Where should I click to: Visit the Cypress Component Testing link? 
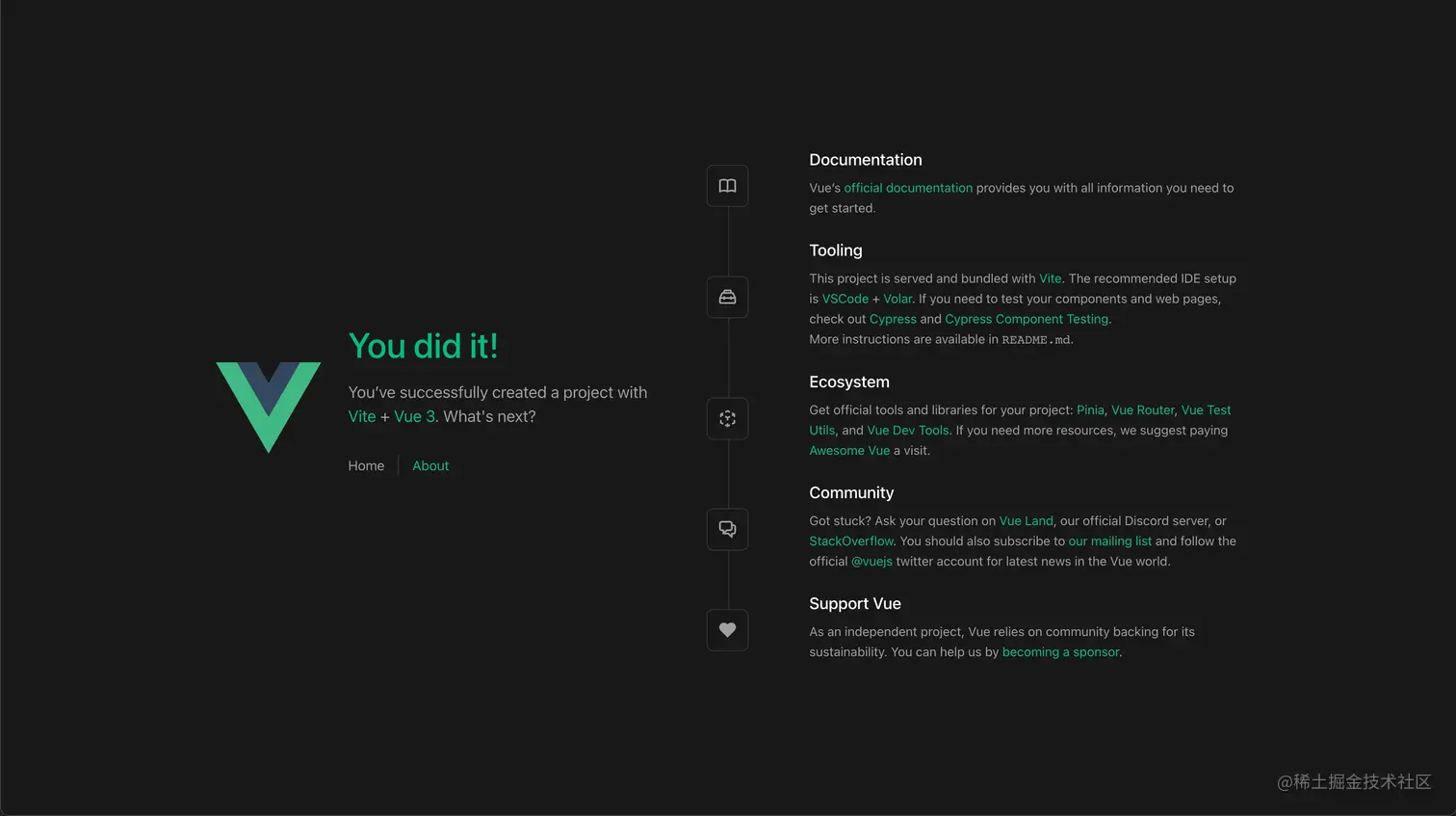tap(1027, 319)
